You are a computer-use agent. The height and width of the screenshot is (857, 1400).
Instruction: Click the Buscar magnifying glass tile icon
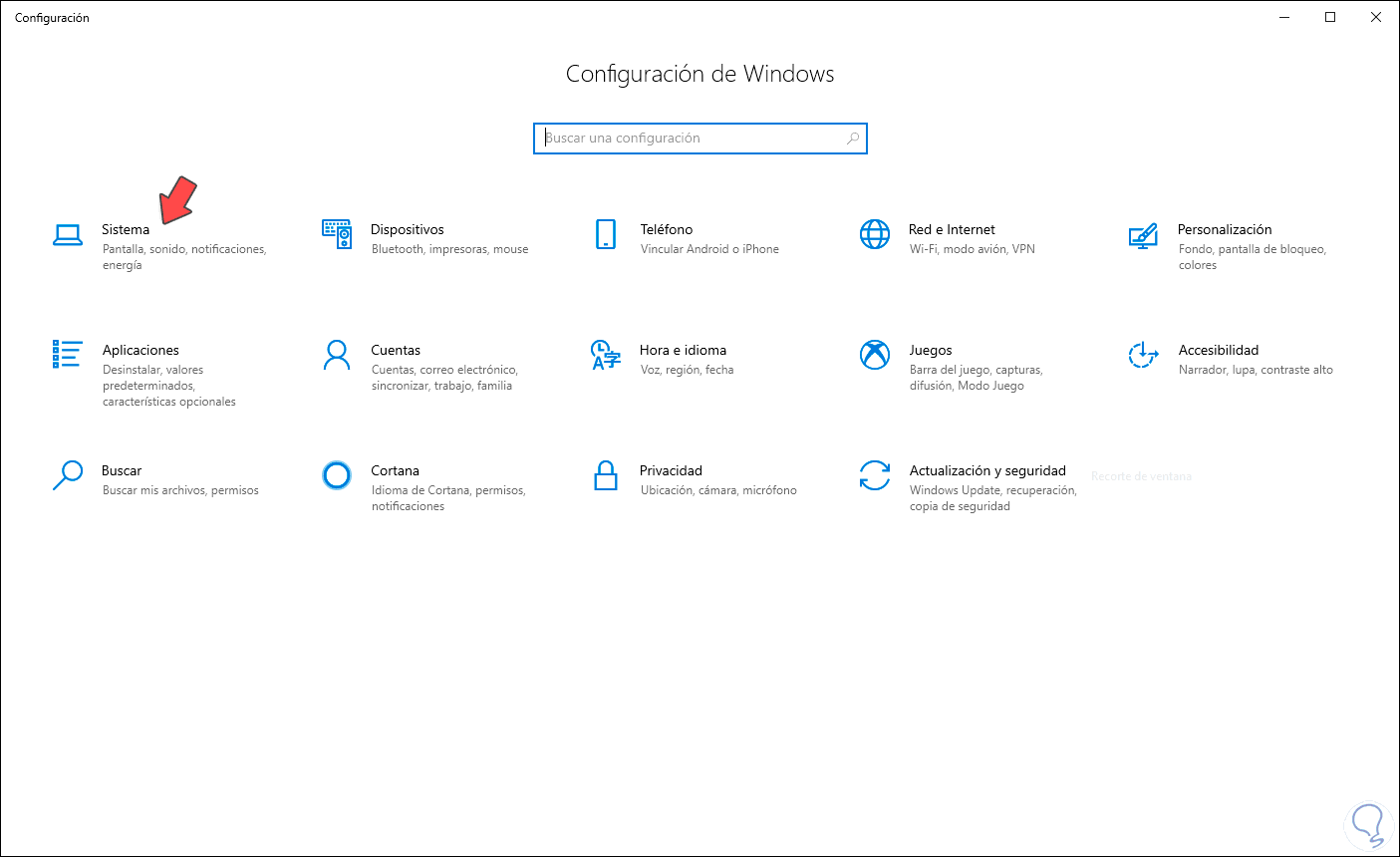(68, 475)
